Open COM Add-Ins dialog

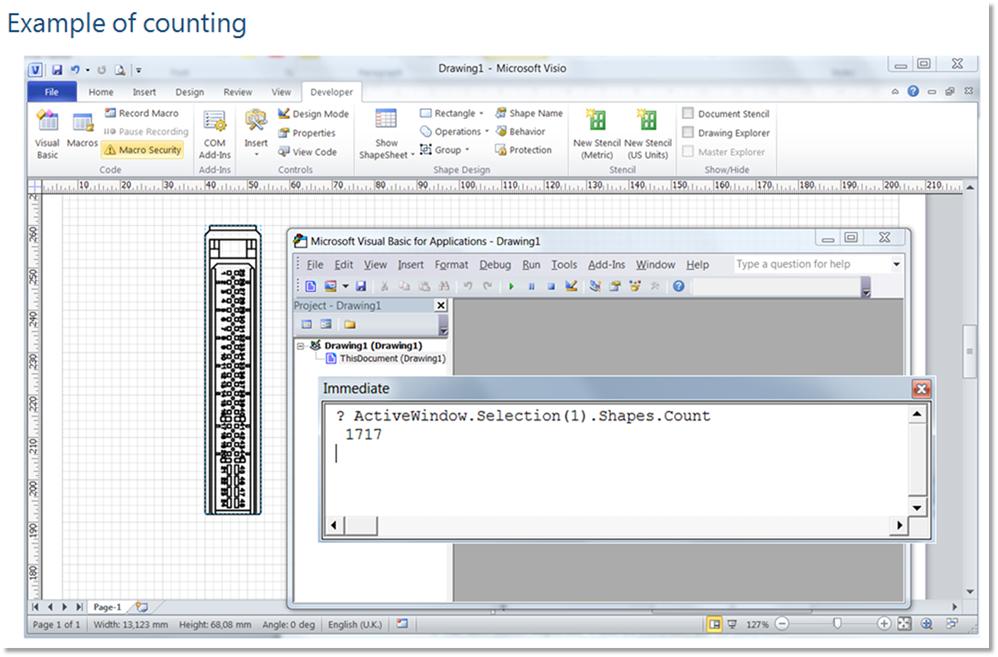click(214, 135)
